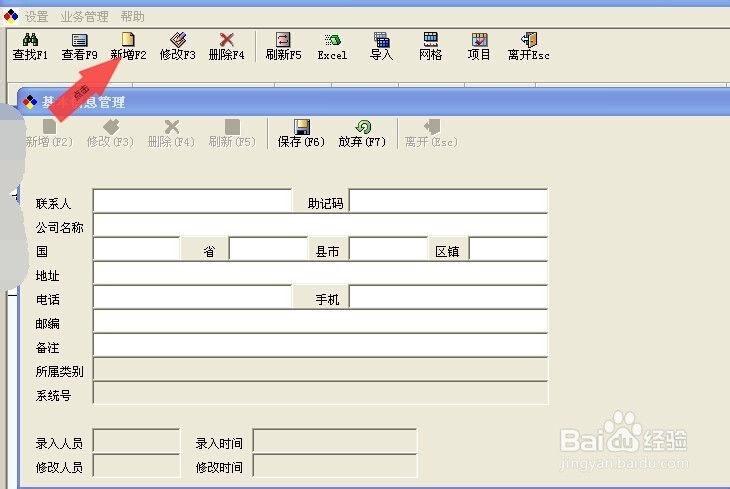This screenshot has width=730, height=489.
Task: Click the application logo in menu bar
Action: (11, 16)
